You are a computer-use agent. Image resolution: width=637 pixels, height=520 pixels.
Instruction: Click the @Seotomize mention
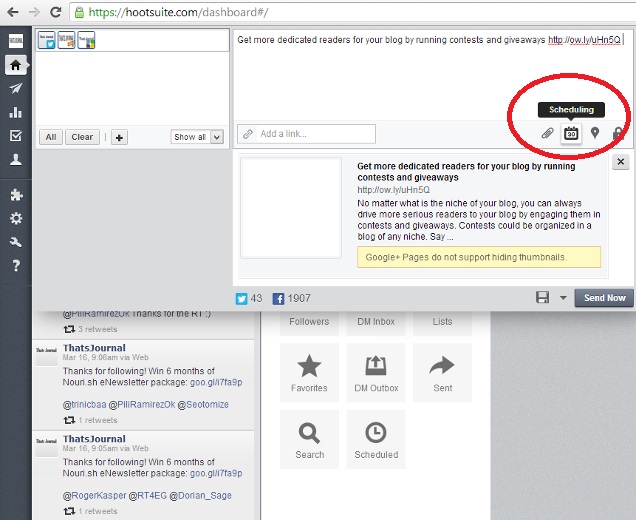(203, 405)
